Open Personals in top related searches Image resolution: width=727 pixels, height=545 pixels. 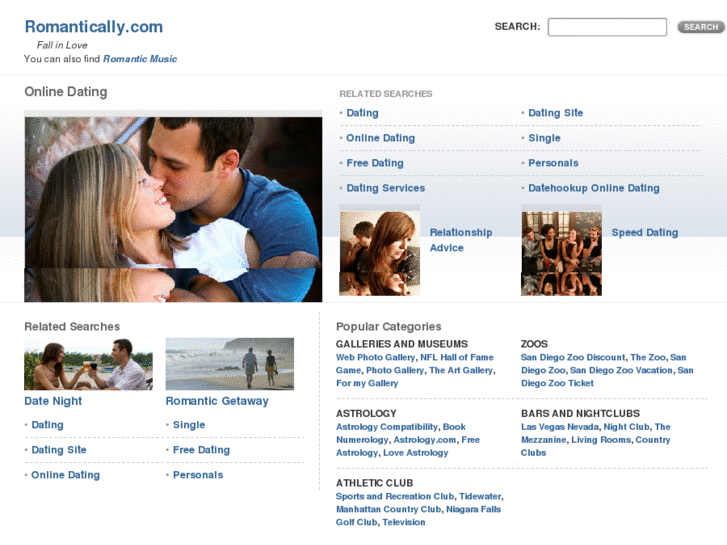pos(553,163)
